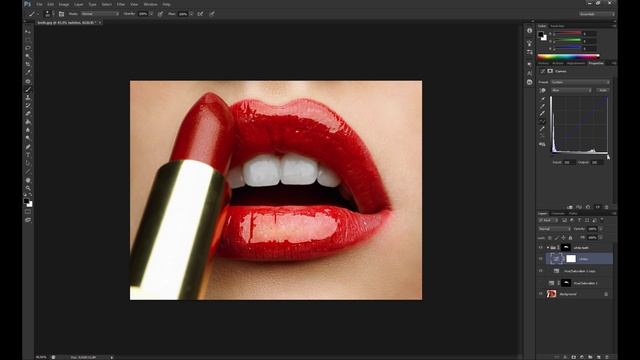Select the Paint Bucket tool
This screenshot has width=640, height=360.
tap(28, 122)
